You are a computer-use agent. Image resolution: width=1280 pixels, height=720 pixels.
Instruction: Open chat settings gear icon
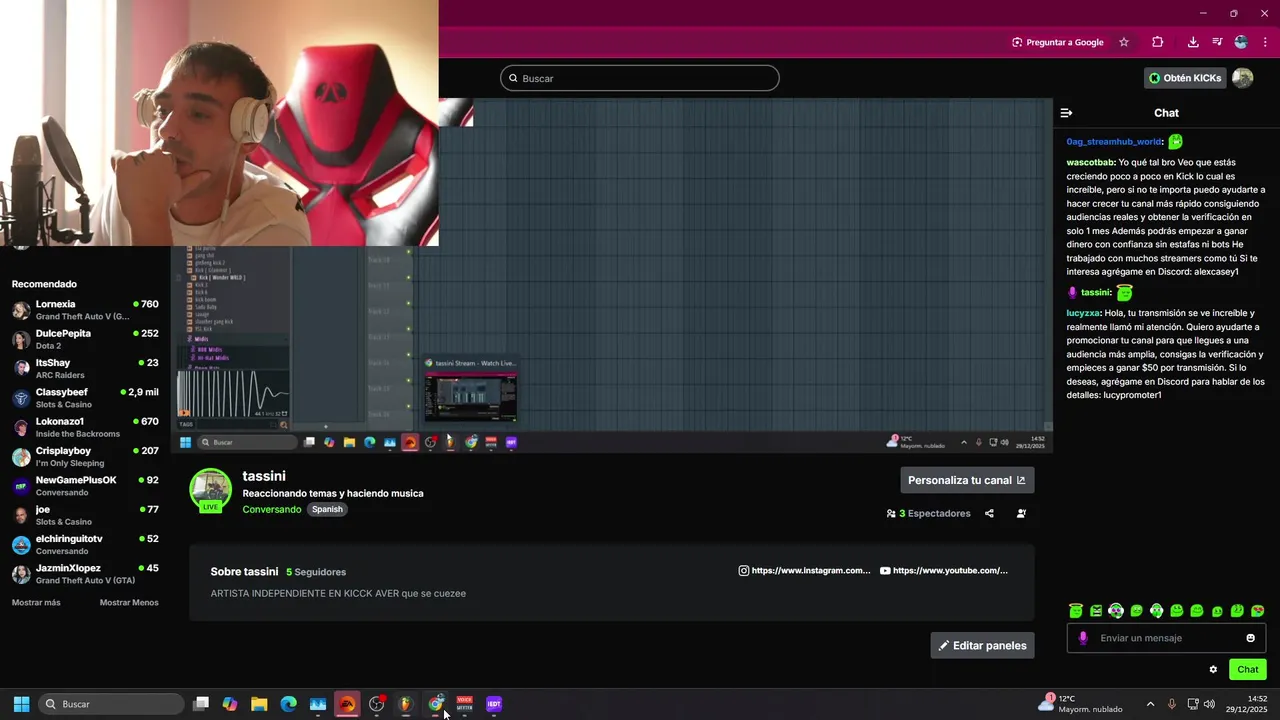1213,670
